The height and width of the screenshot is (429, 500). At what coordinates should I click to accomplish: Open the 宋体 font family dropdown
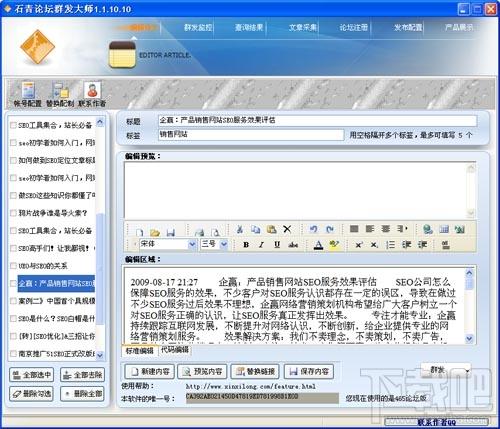(x=192, y=244)
